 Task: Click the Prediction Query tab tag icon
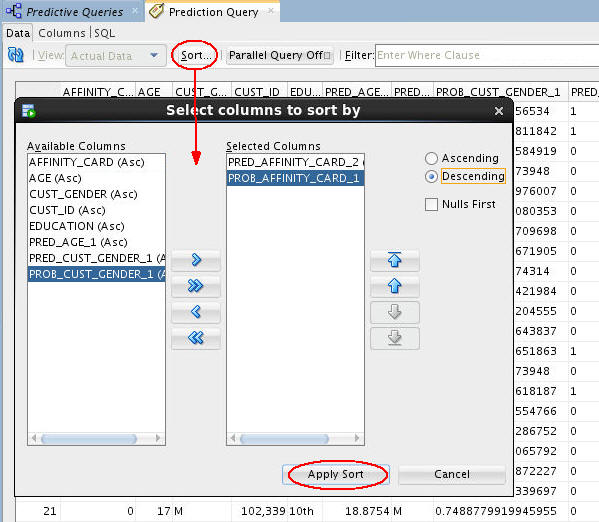pyautogui.click(x=157, y=11)
